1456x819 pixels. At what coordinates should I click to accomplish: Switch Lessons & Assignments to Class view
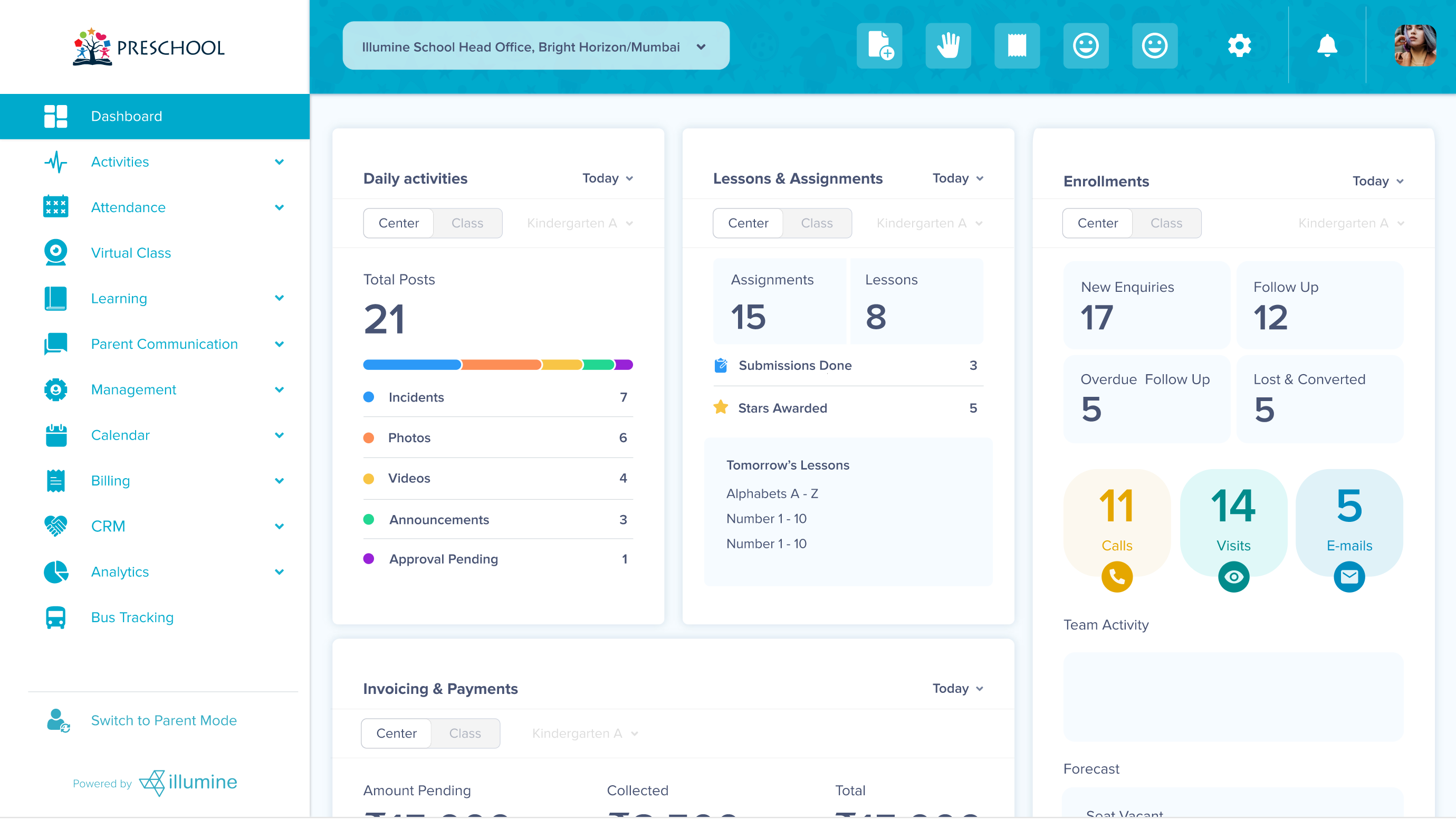coord(816,223)
